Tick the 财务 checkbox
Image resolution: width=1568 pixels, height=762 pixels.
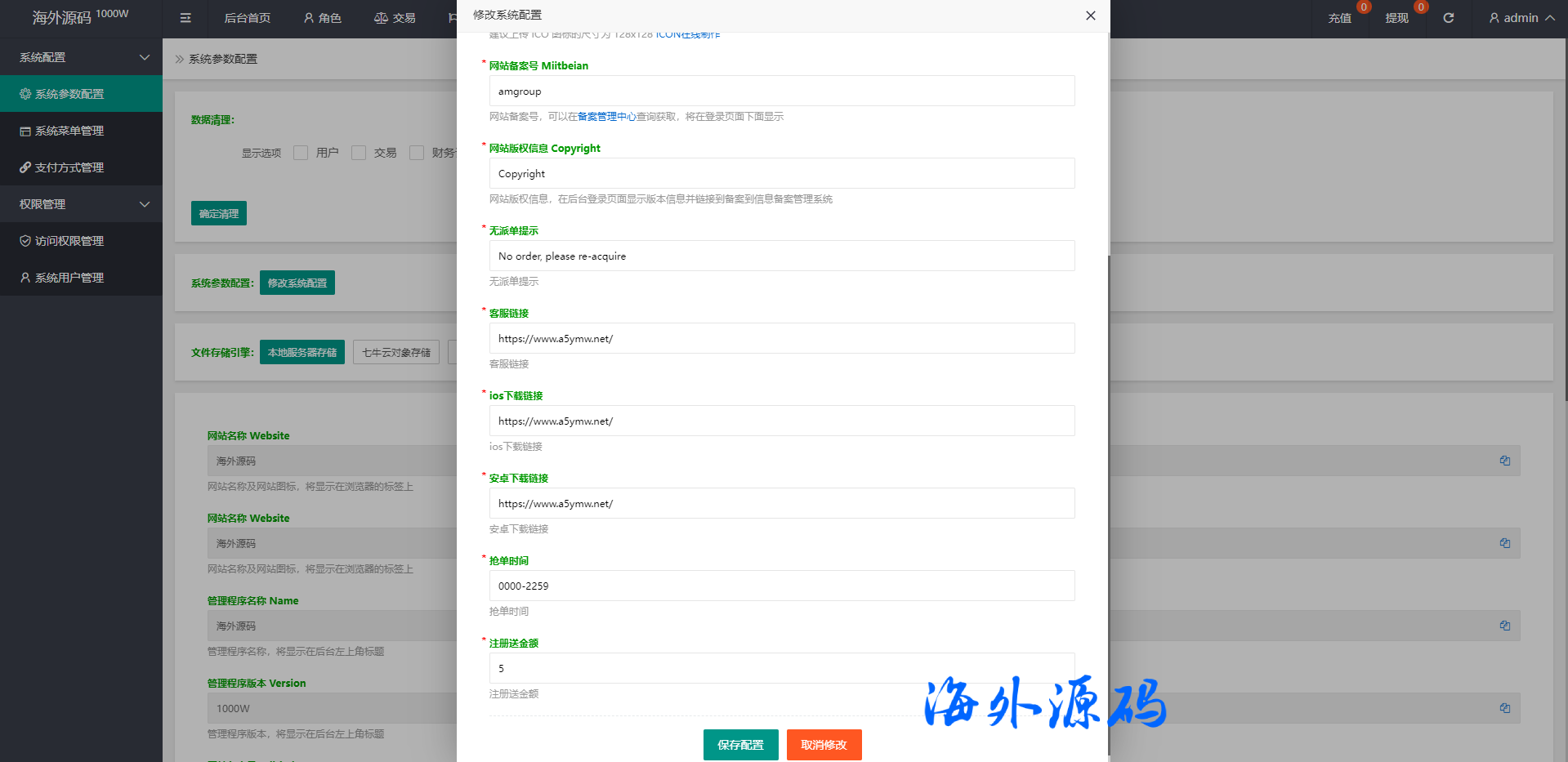(x=417, y=153)
